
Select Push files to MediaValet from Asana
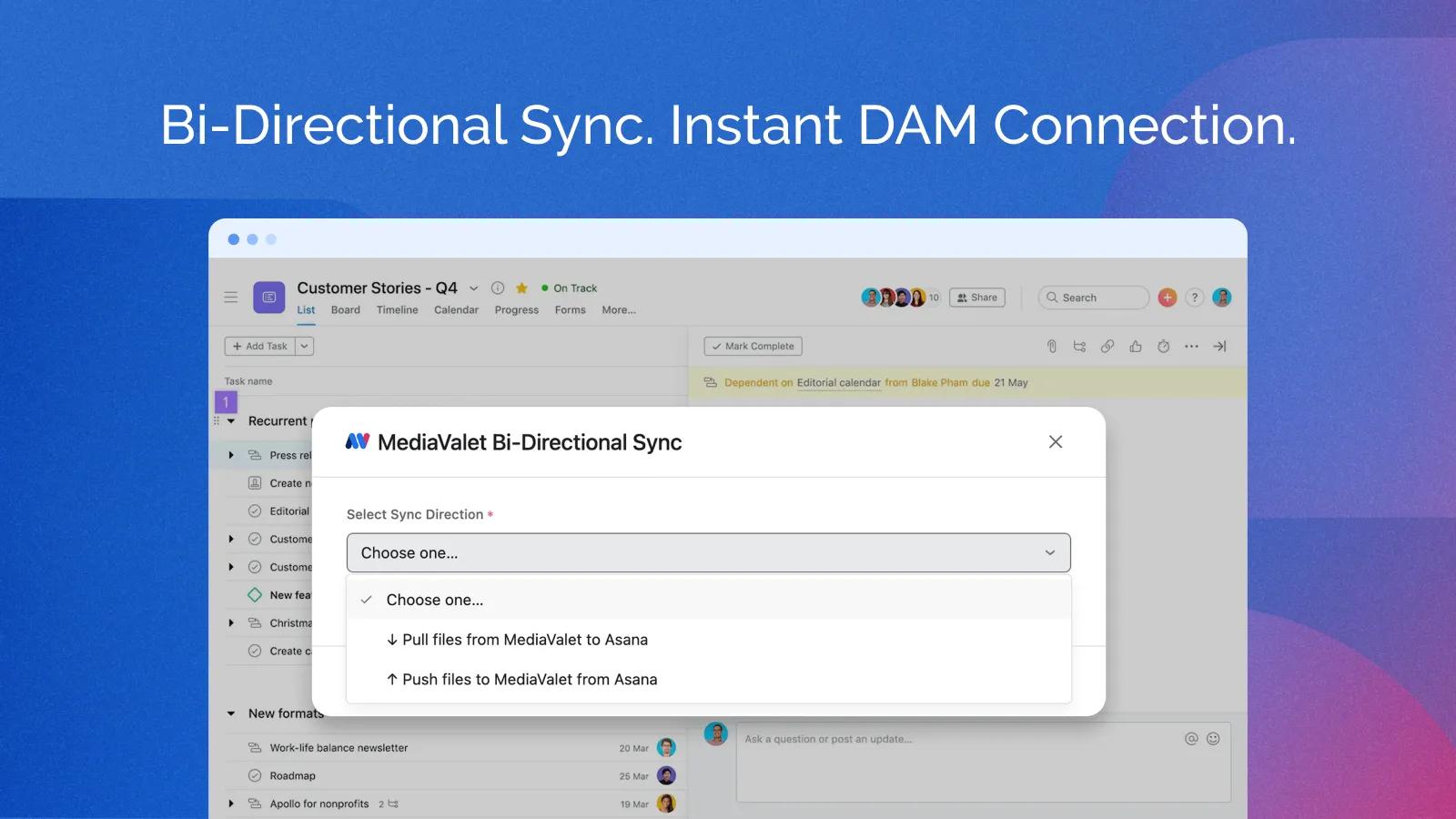tap(709, 680)
